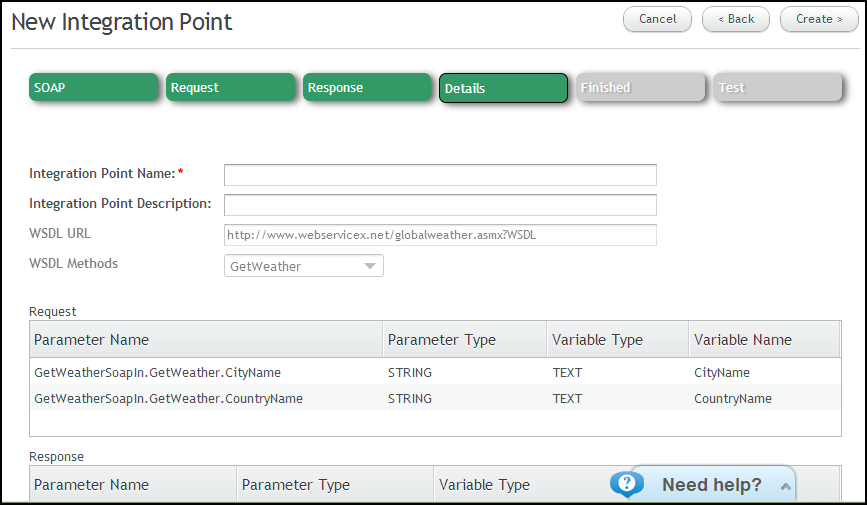Select the CountryName request parameter row
Screen dimensions: 867x505
pos(435,398)
